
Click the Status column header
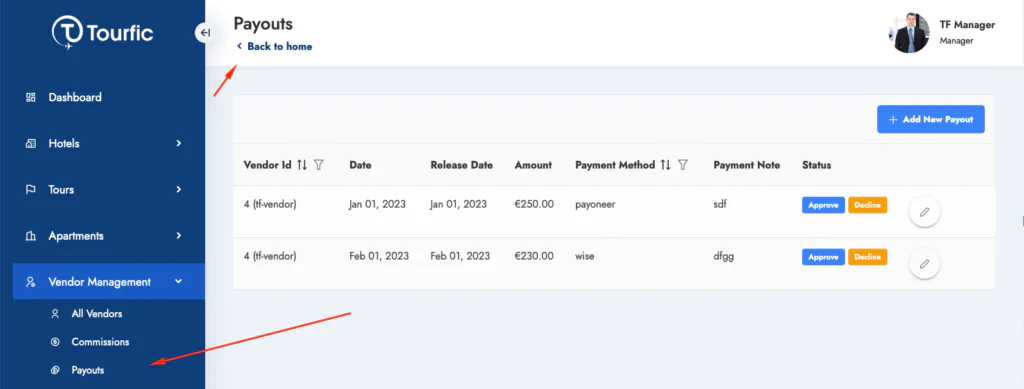coord(816,165)
